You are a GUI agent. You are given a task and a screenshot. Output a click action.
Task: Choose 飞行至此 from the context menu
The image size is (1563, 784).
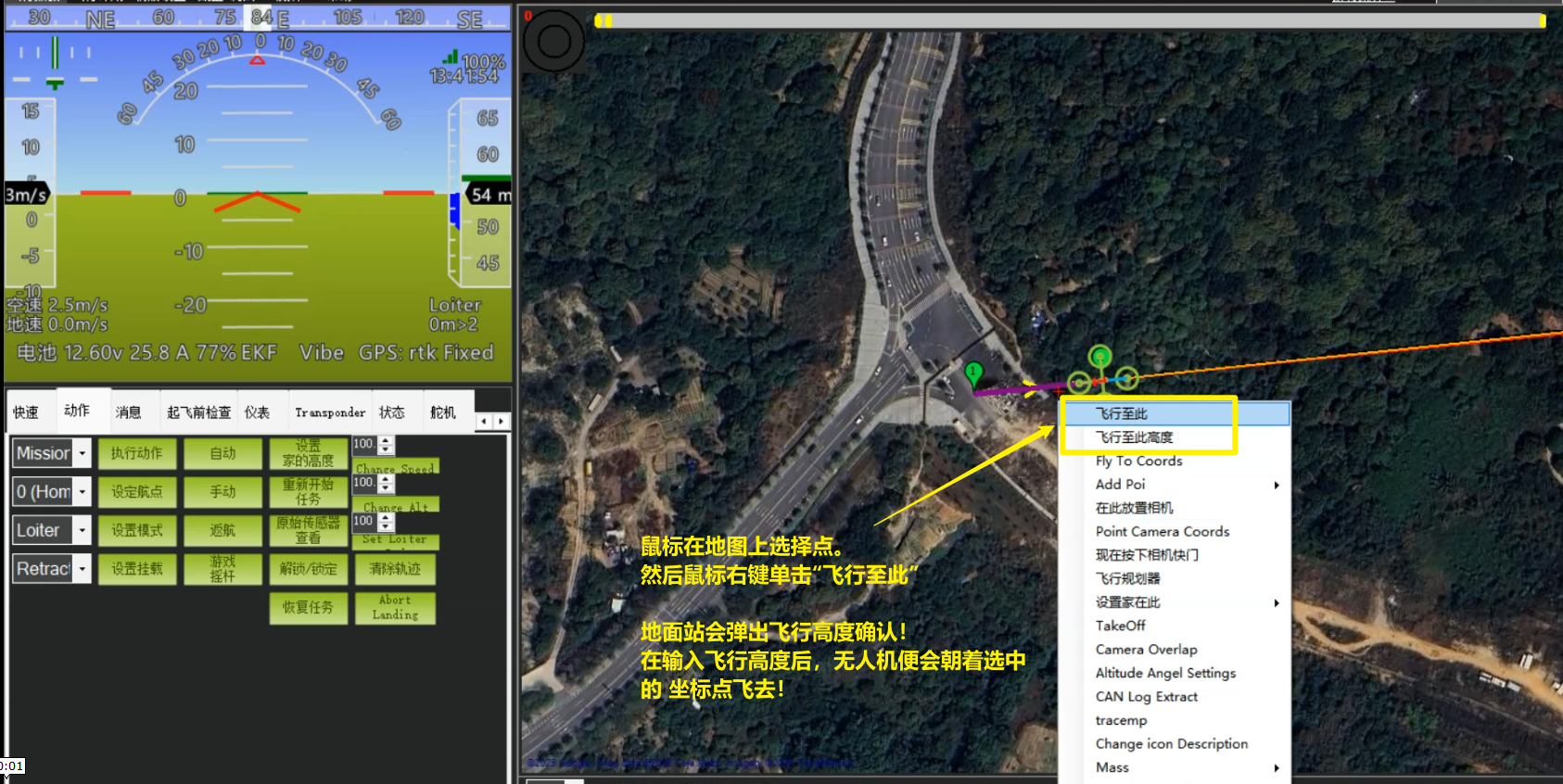coord(1122,413)
